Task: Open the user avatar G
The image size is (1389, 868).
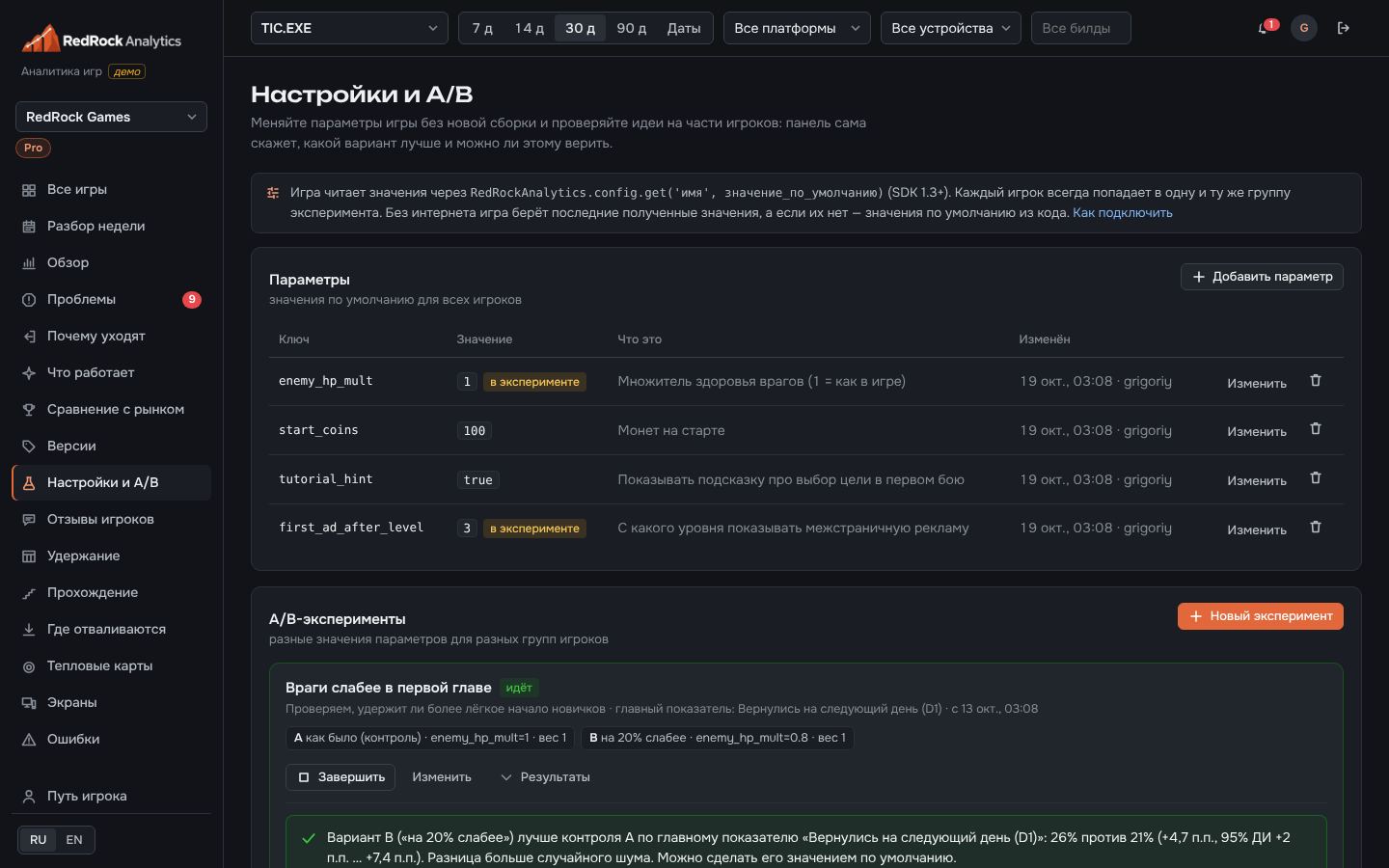Action: [1304, 28]
